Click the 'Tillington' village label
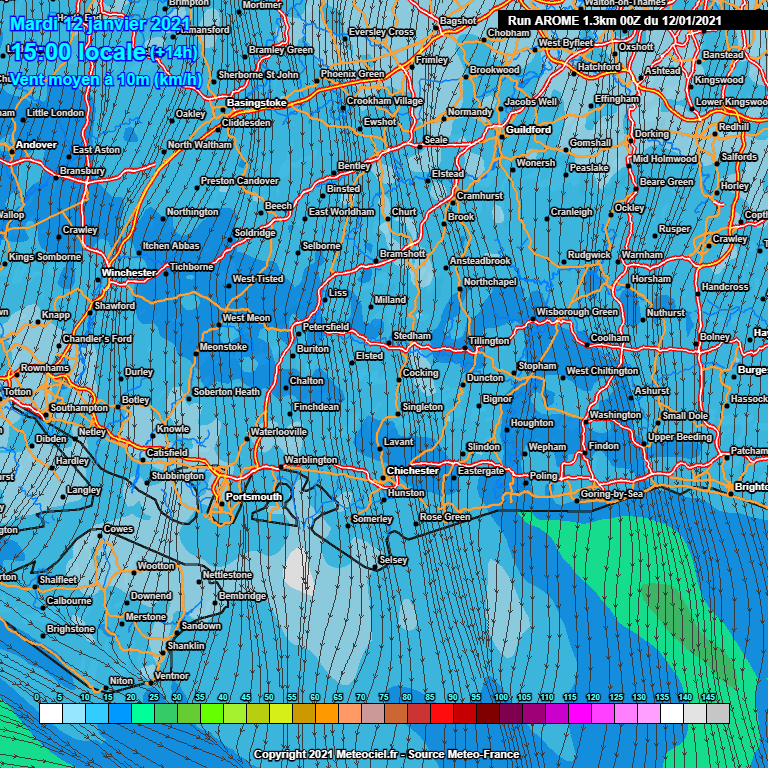 click(488, 341)
